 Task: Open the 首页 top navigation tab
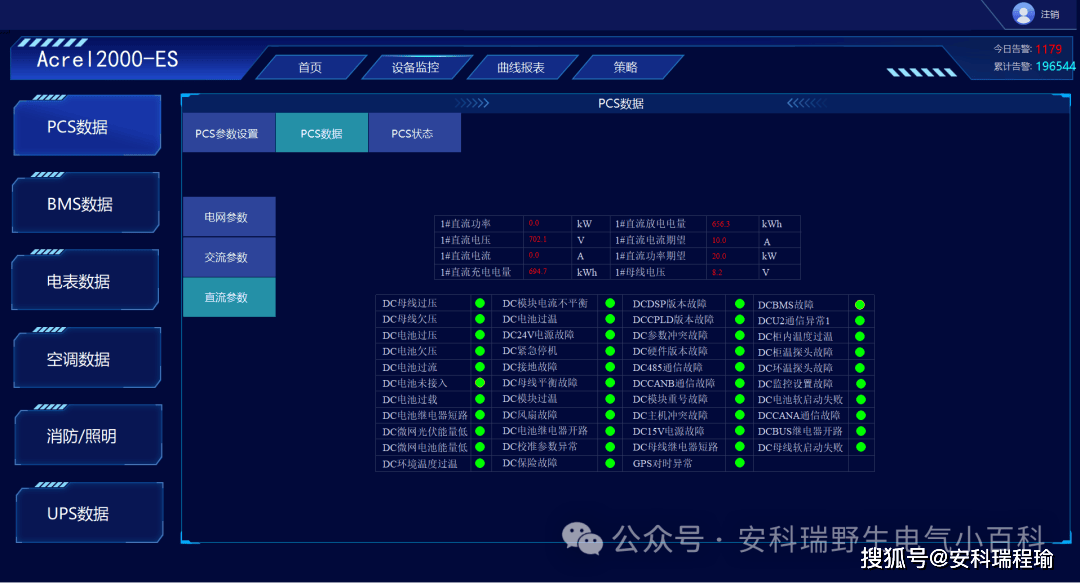click(x=310, y=68)
